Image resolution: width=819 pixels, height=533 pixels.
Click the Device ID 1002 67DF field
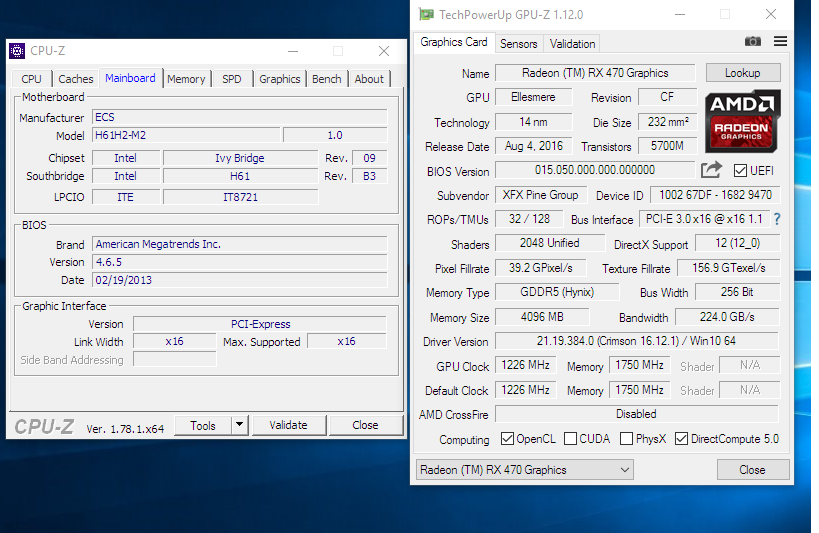(x=715, y=195)
